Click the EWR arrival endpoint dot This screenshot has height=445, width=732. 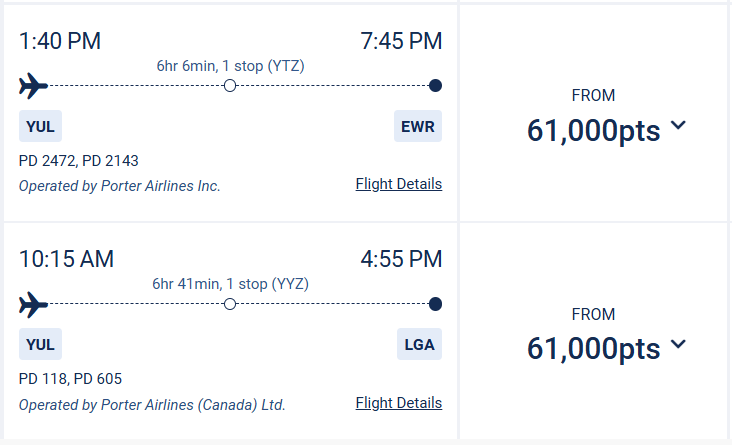pyautogui.click(x=435, y=86)
